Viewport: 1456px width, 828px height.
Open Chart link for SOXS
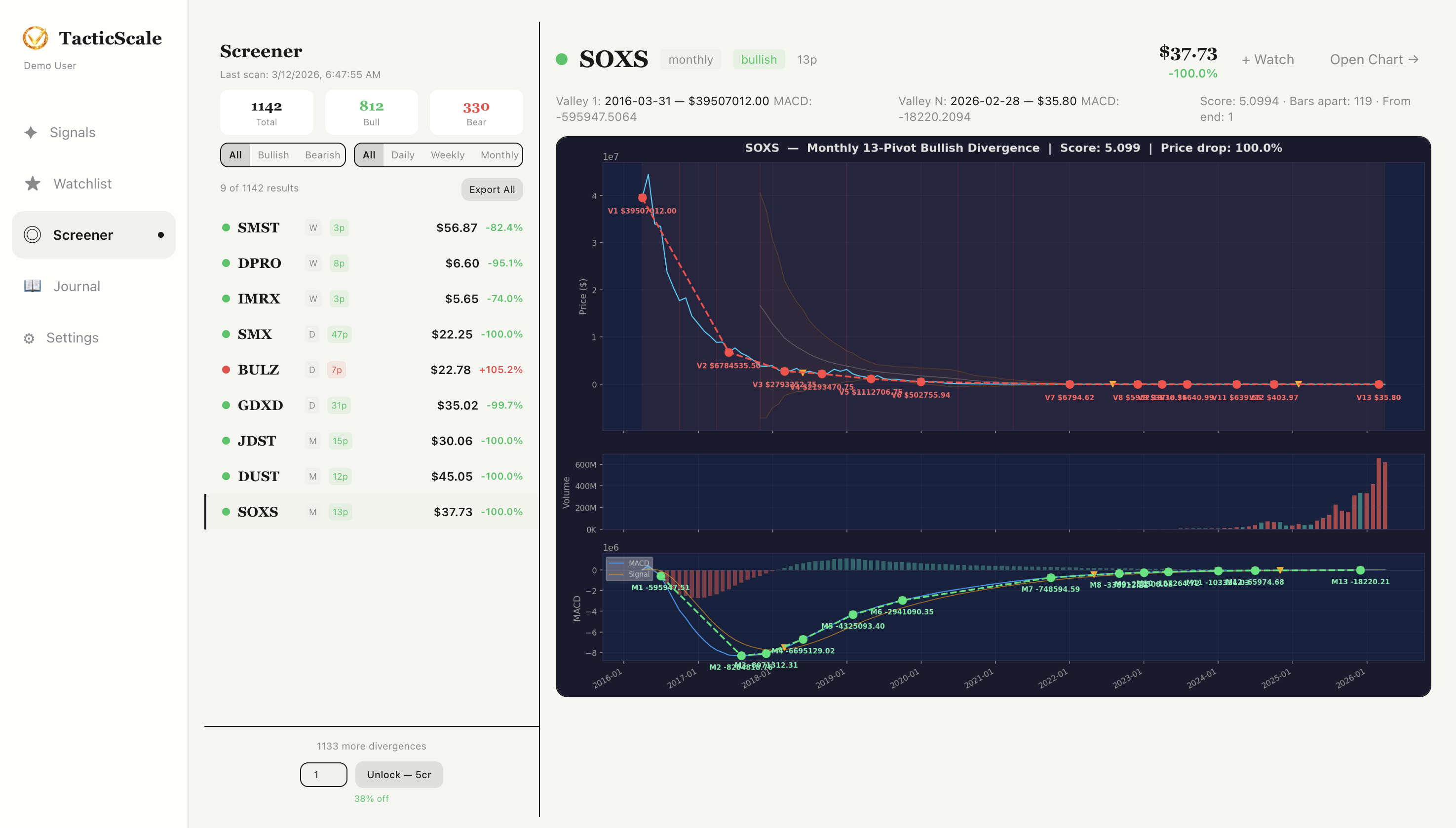coord(1374,59)
